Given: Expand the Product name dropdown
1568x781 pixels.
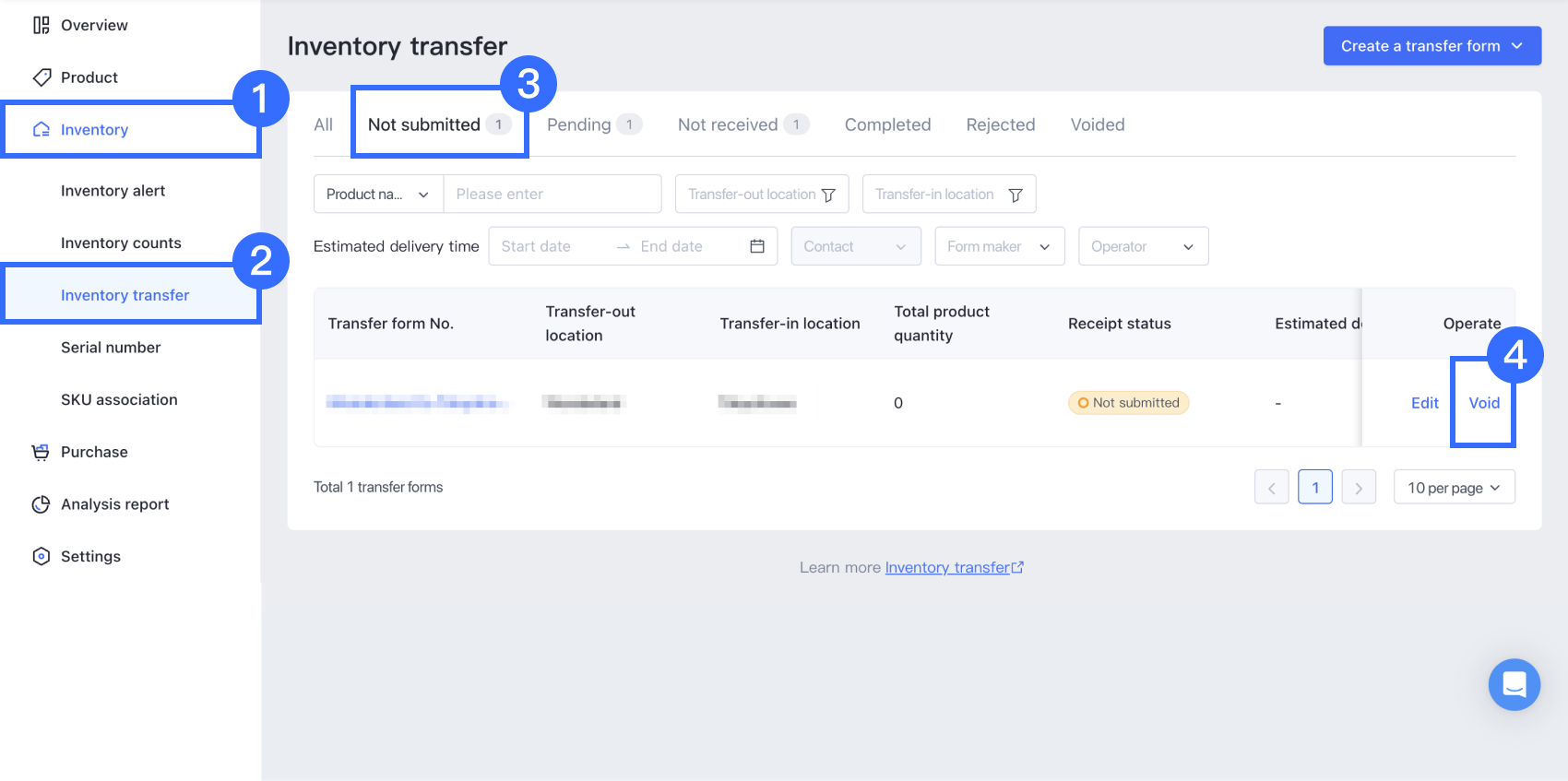Looking at the screenshot, I should click(x=378, y=195).
